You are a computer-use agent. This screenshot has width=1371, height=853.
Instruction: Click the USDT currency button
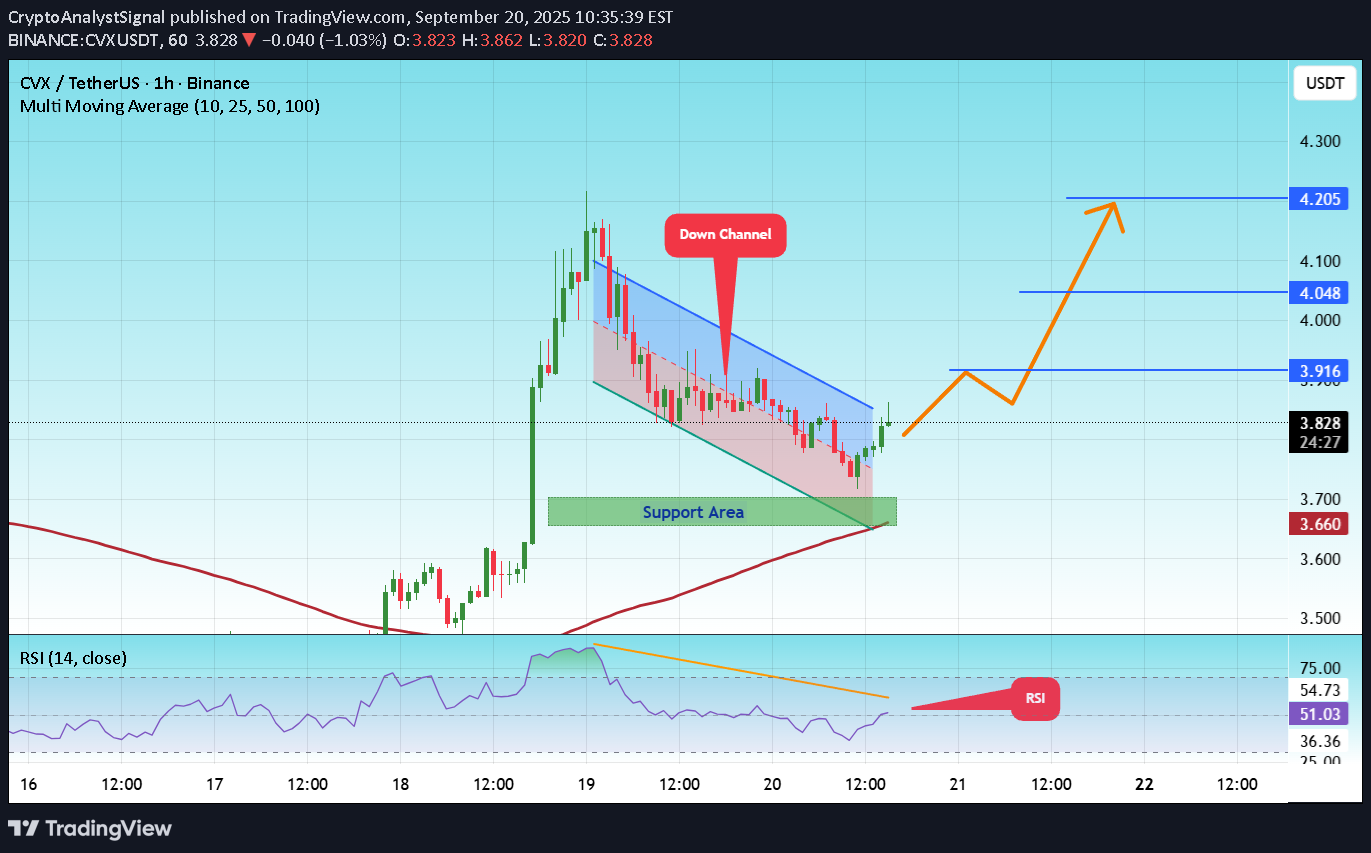1324,84
